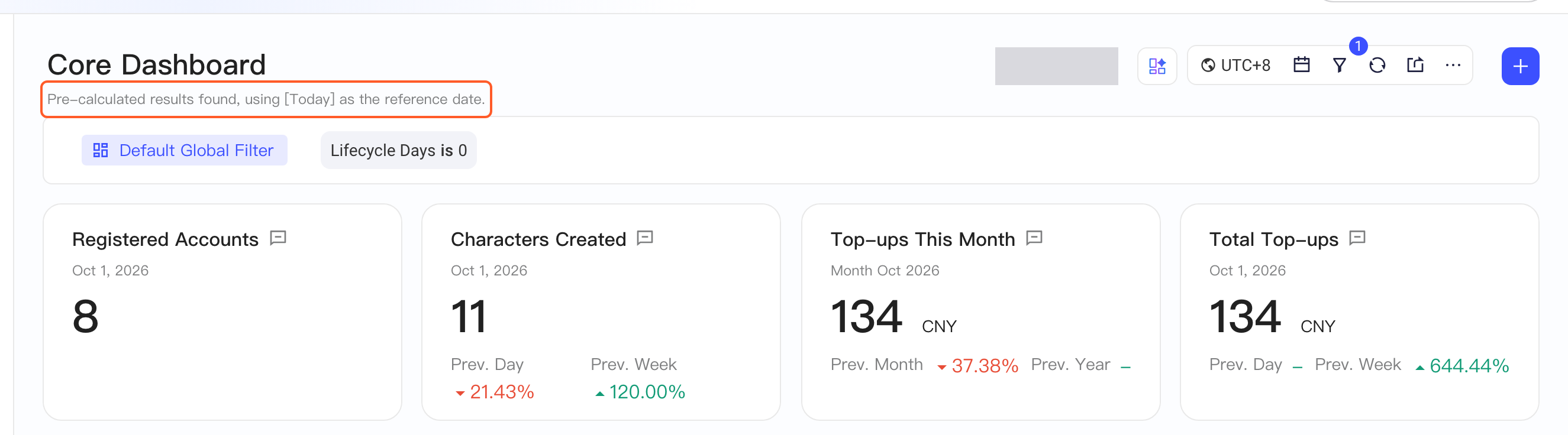Click the Top-ups This Month card title
The image size is (1568, 435).
(922, 239)
